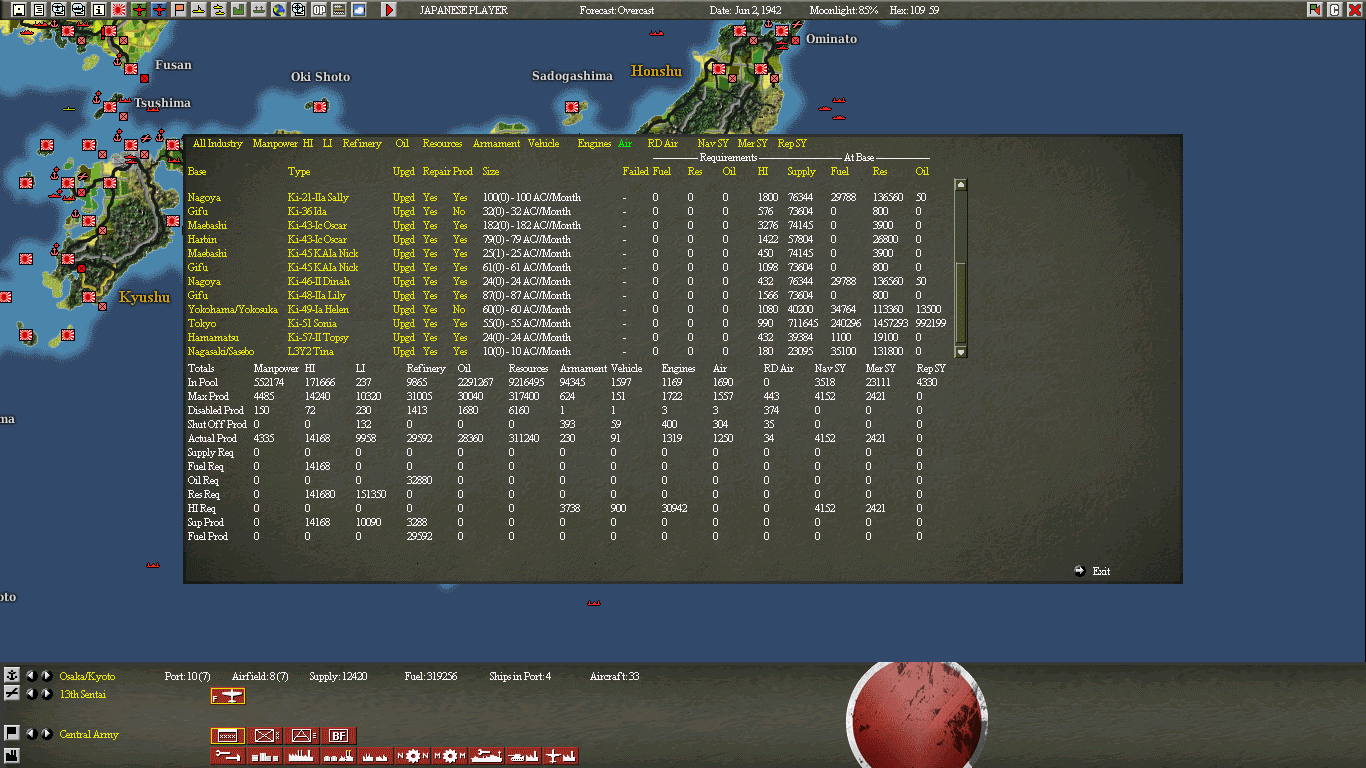1366x768 pixels.
Task: Toggle Upgd for Ki-51 Sonia row
Action: [x=403, y=324]
